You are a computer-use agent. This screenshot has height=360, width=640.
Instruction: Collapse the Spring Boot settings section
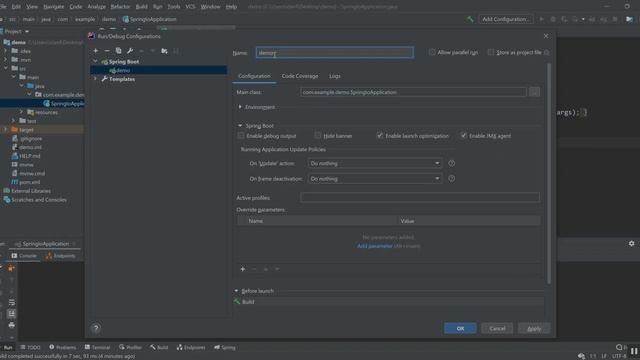240,126
